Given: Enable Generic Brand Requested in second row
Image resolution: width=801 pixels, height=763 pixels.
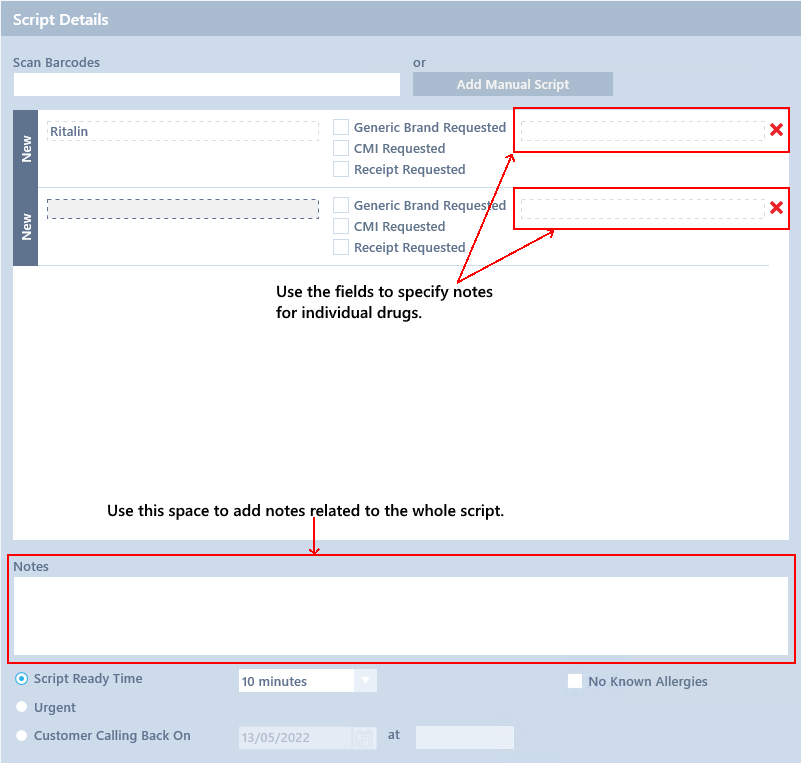Looking at the screenshot, I should click(341, 205).
